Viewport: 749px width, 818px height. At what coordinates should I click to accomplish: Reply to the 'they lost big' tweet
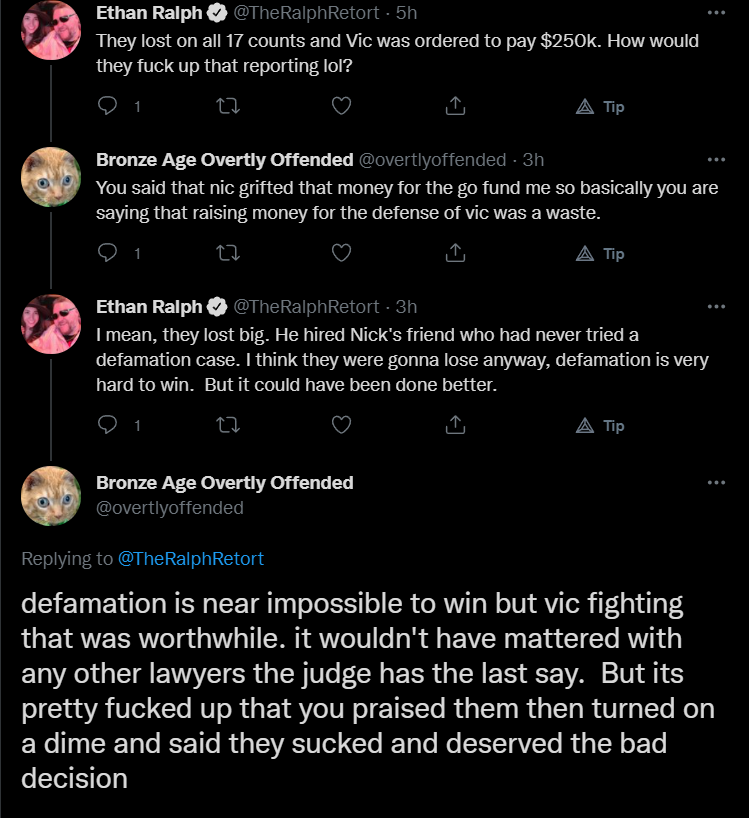107,425
